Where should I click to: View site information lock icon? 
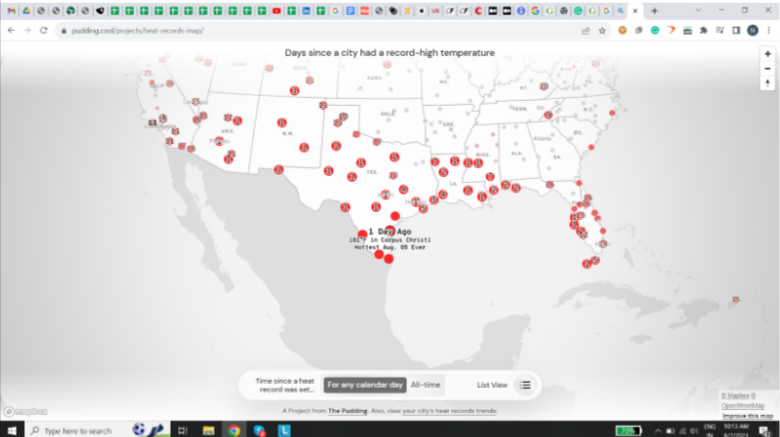click(64, 31)
